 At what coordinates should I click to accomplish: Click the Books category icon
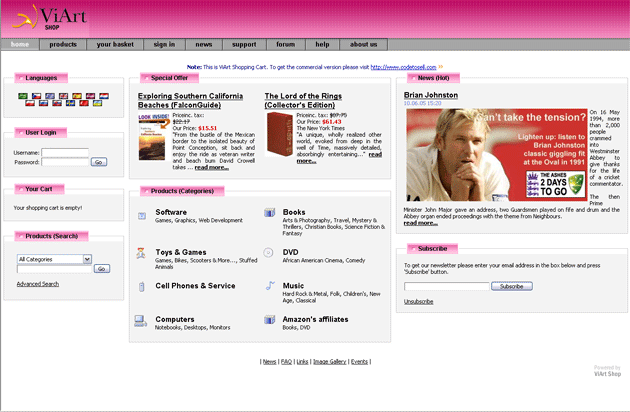[x=270, y=212]
